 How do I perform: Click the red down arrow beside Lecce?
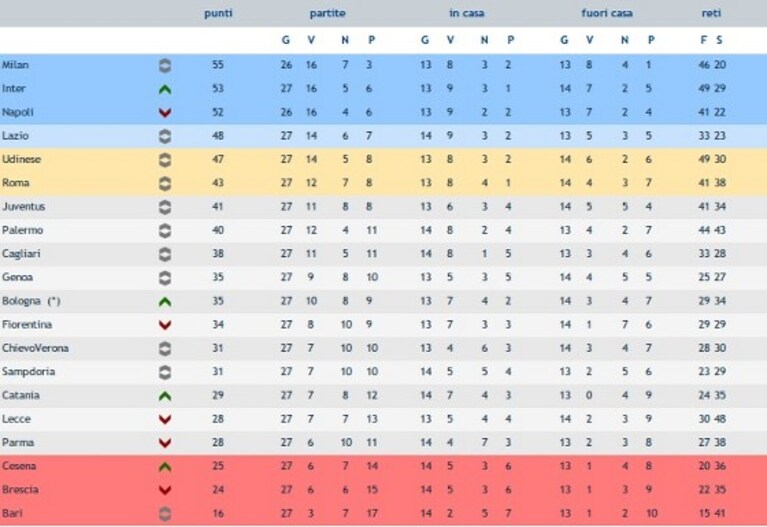[165, 420]
